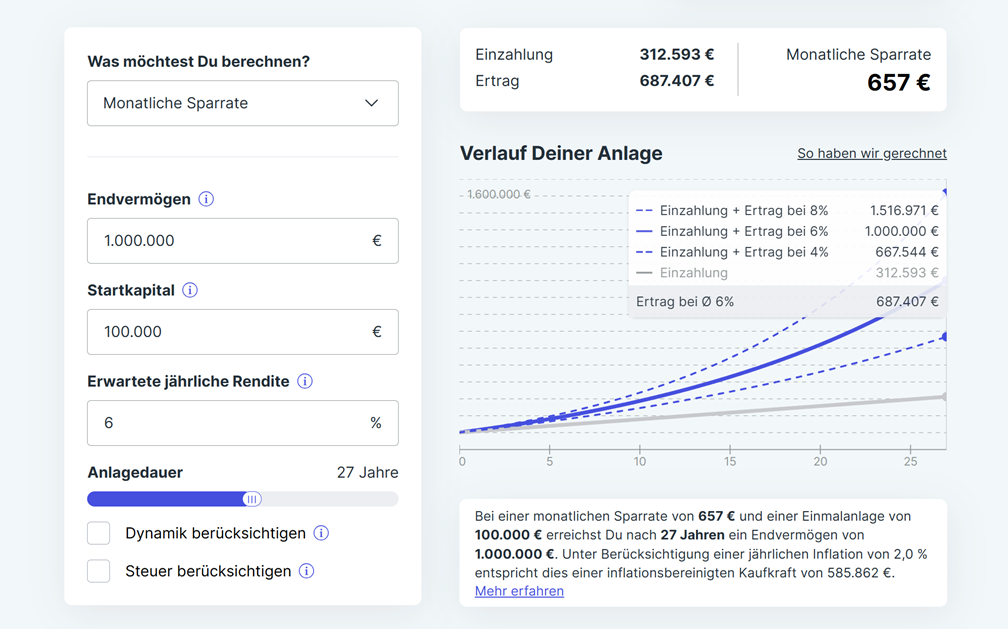Click the dropdown chevron arrow
The width and height of the screenshot is (1008, 629).
tap(371, 103)
